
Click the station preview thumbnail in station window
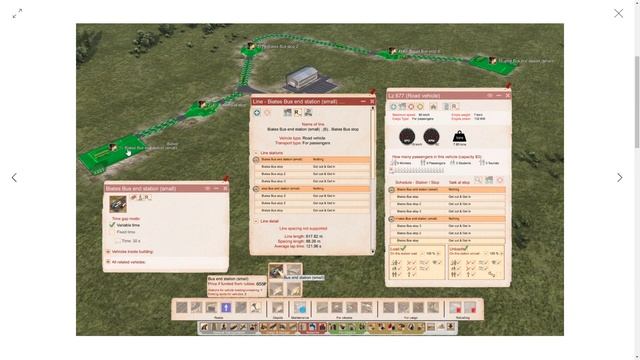tap(118, 204)
